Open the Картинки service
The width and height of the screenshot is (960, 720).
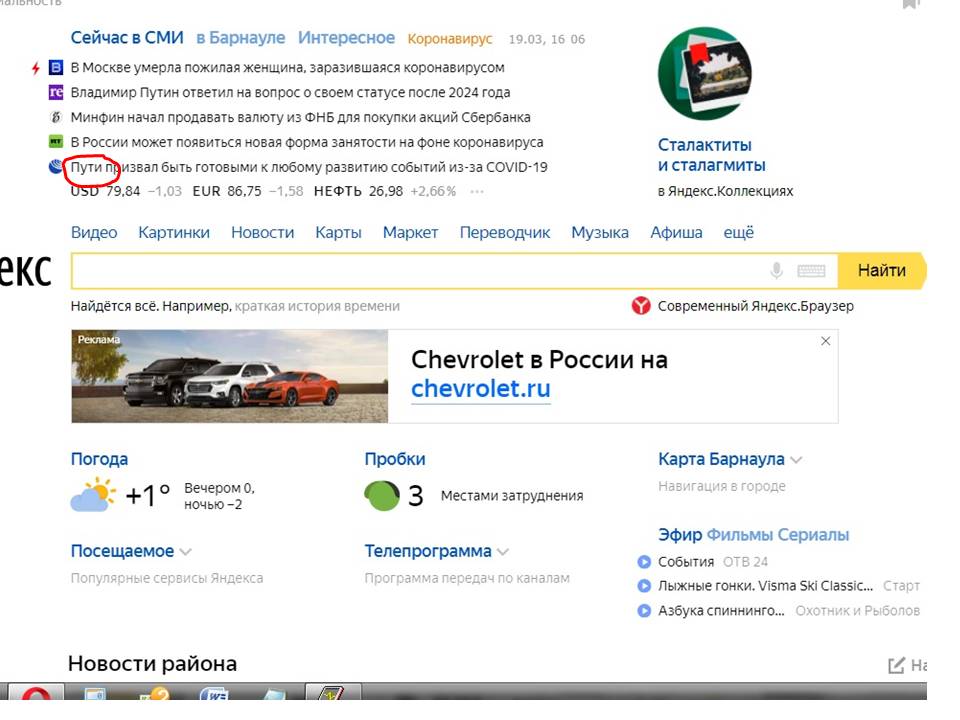[x=174, y=233]
